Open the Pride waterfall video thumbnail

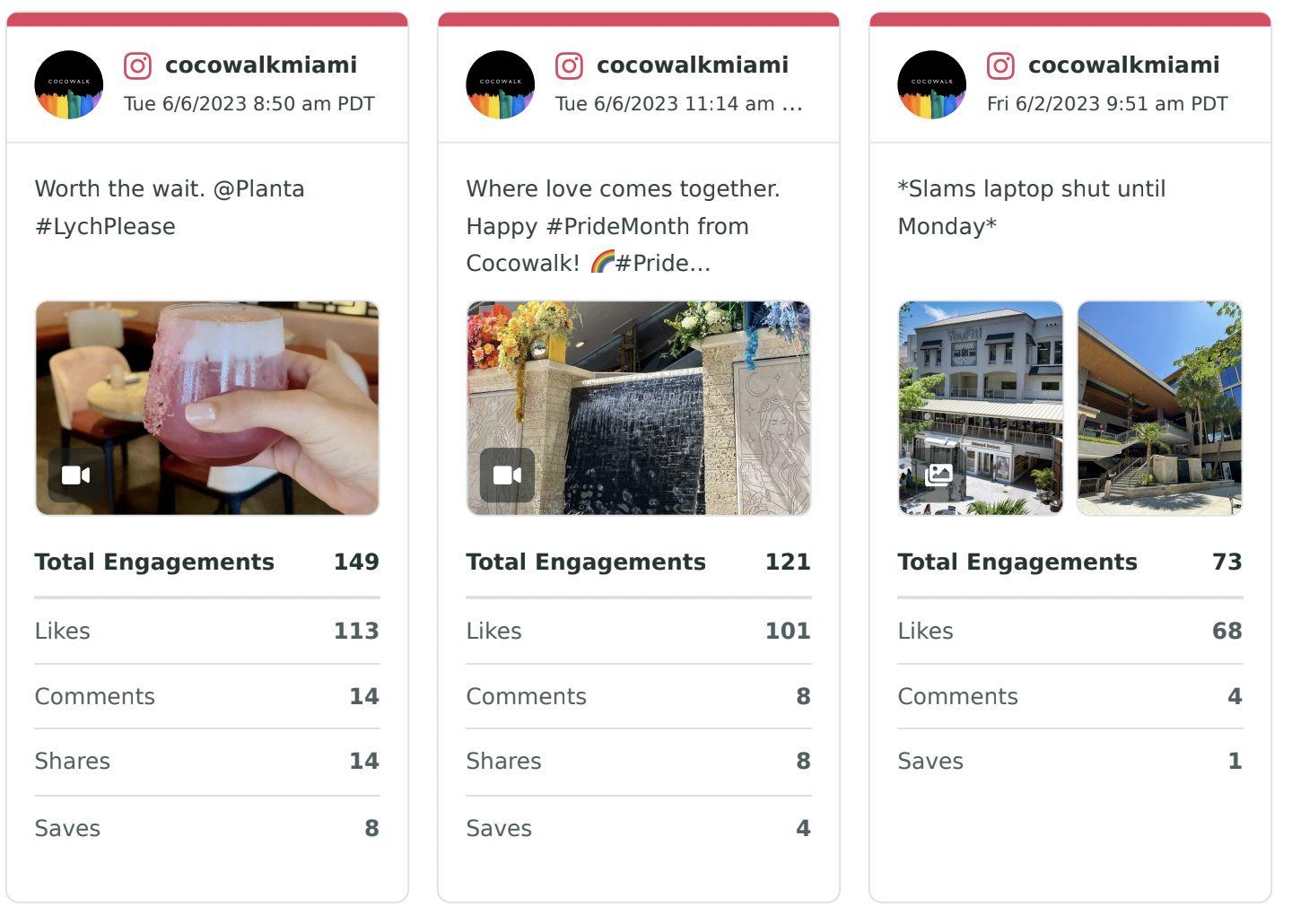639,408
